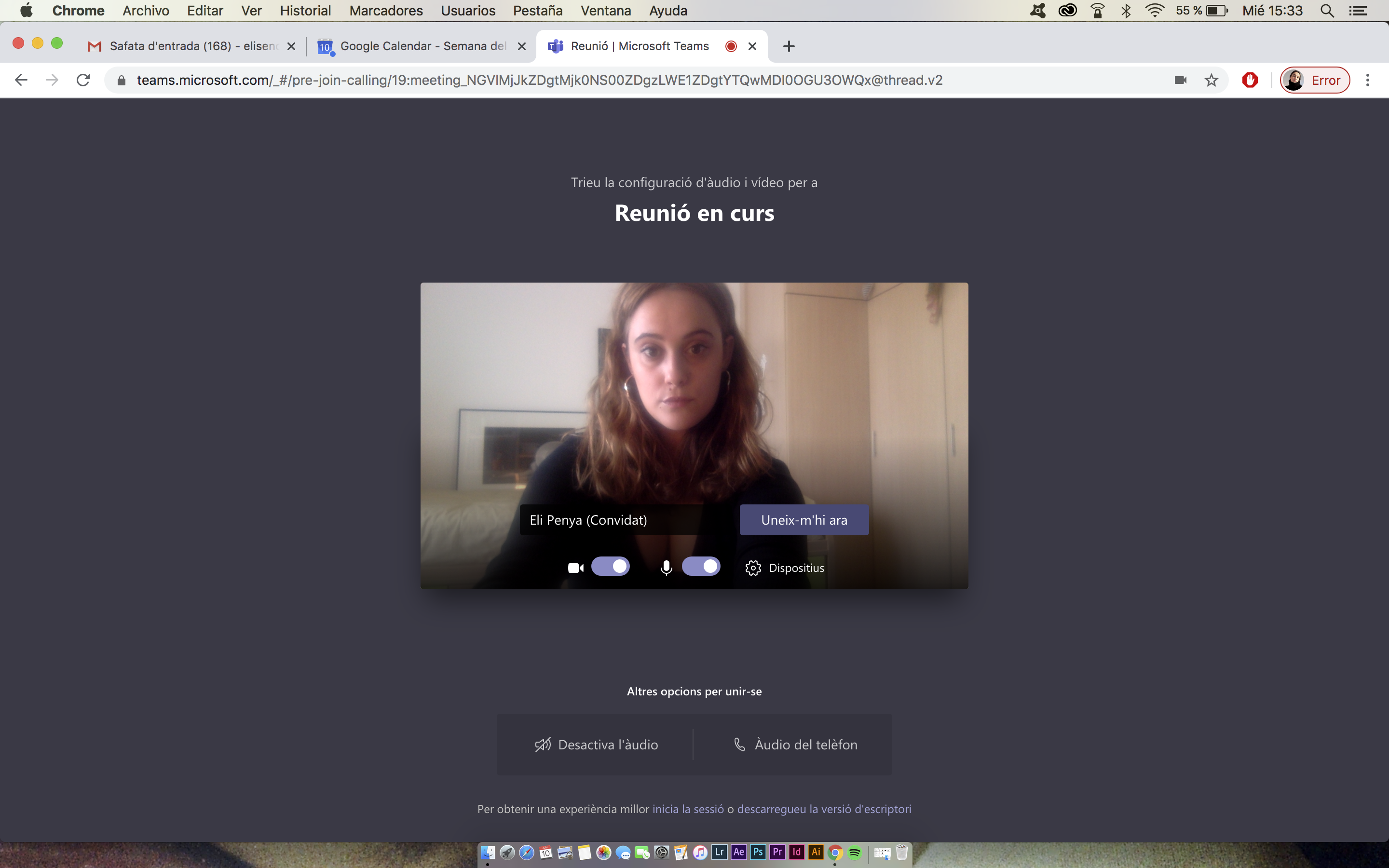Open Photos app in the Dock
Screen dimensions: 1389x868
point(603,853)
